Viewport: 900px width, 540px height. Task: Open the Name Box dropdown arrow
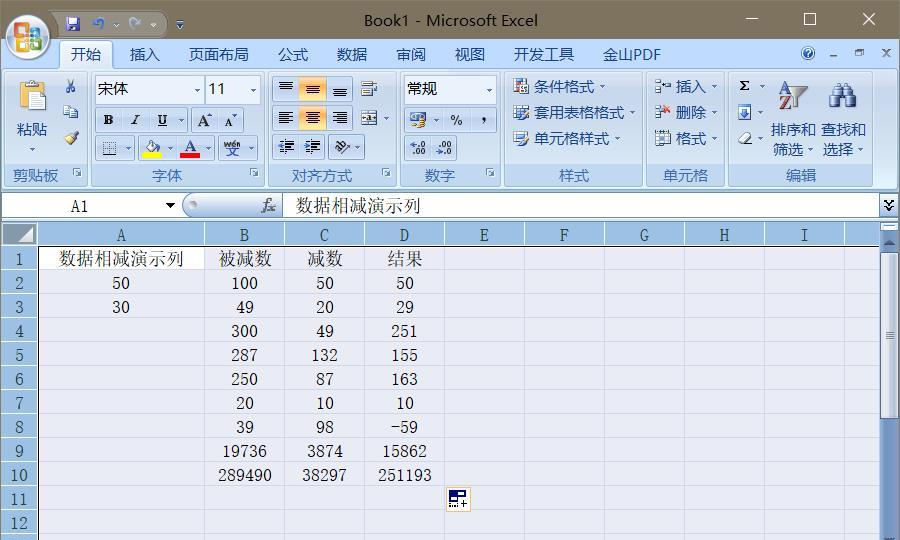click(170, 205)
